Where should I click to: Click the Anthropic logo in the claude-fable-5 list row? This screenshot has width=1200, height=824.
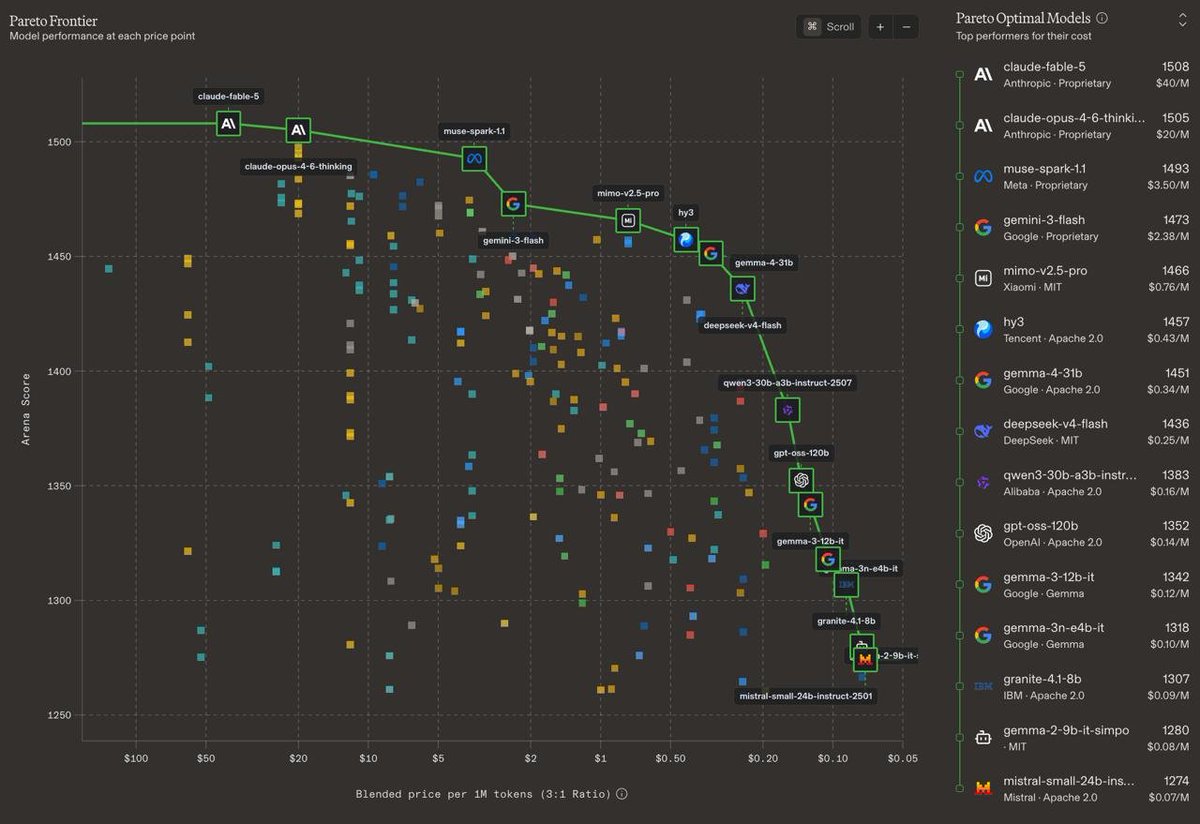[983, 73]
